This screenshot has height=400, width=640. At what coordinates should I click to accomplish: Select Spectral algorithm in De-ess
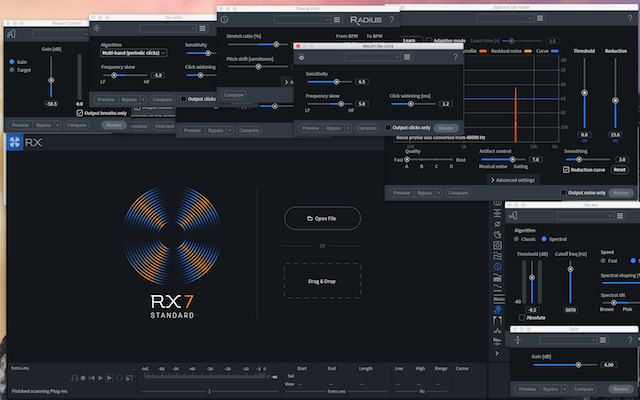tap(544, 239)
